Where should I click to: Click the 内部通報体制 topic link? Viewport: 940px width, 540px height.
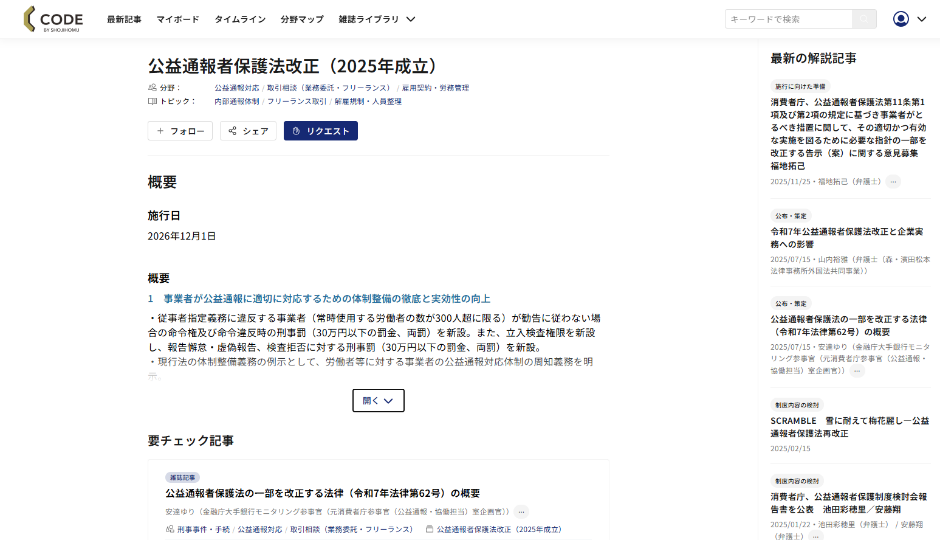pyautogui.click(x=236, y=101)
